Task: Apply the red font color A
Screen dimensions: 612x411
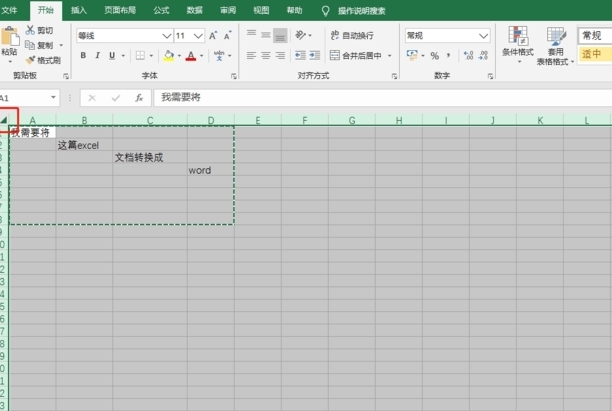Action: coord(191,55)
